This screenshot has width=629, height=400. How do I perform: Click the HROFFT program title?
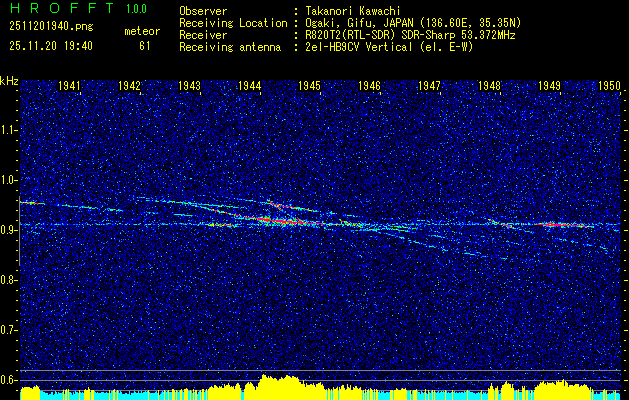[62, 8]
